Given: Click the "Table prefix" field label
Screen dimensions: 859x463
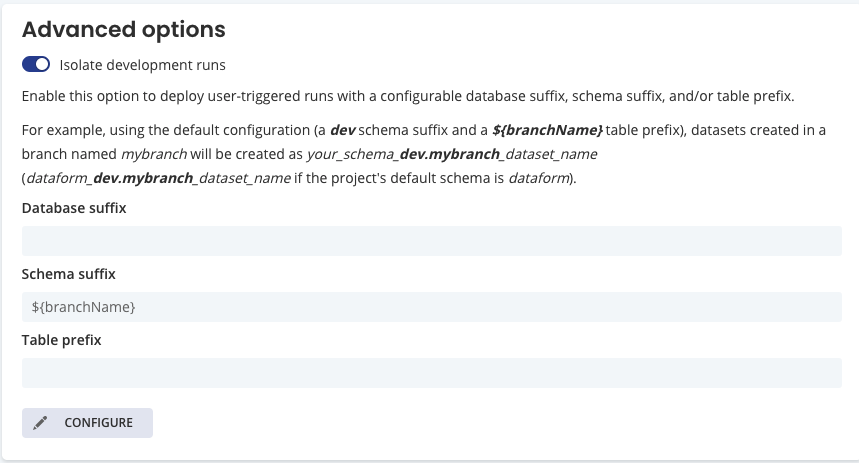Looking at the screenshot, I should (62, 340).
